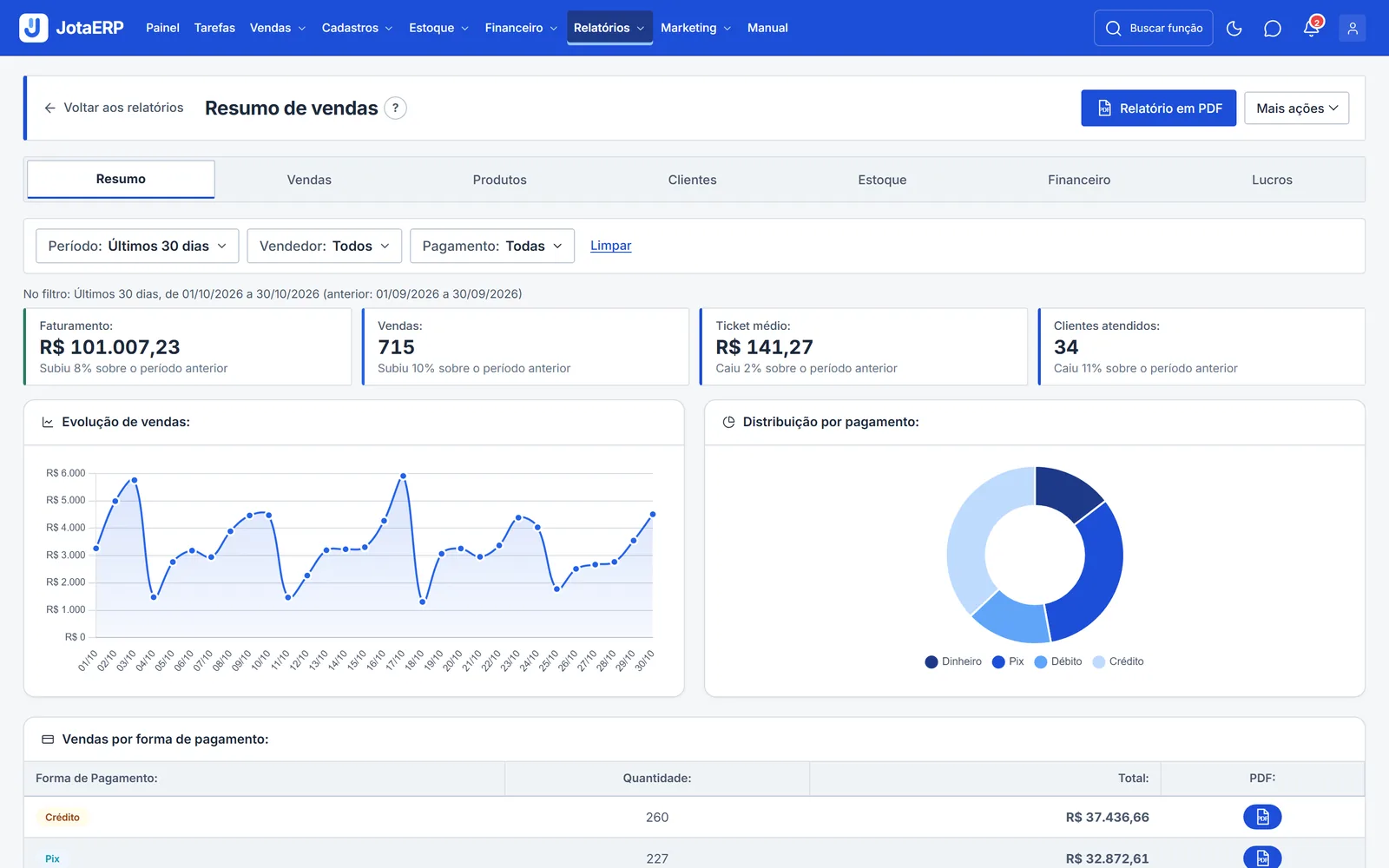Click the Crédito payment badge in table
The height and width of the screenshot is (868, 1389).
pyautogui.click(x=62, y=817)
